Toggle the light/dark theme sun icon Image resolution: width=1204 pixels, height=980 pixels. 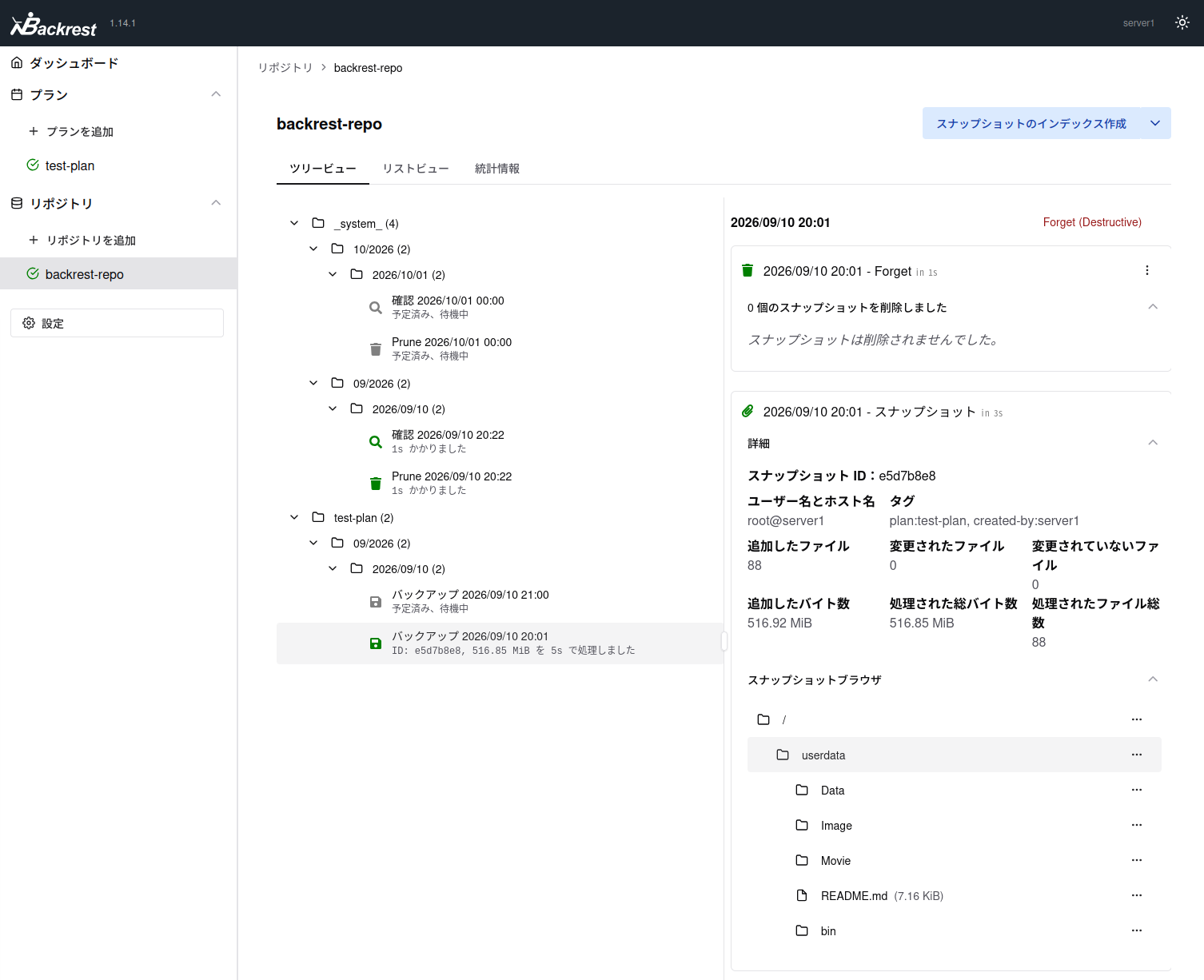[x=1182, y=22]
